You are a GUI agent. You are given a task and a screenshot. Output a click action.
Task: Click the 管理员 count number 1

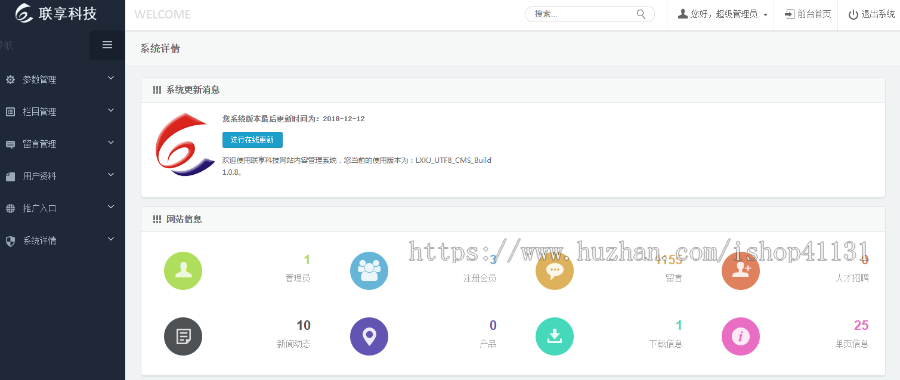coord(307,260)
